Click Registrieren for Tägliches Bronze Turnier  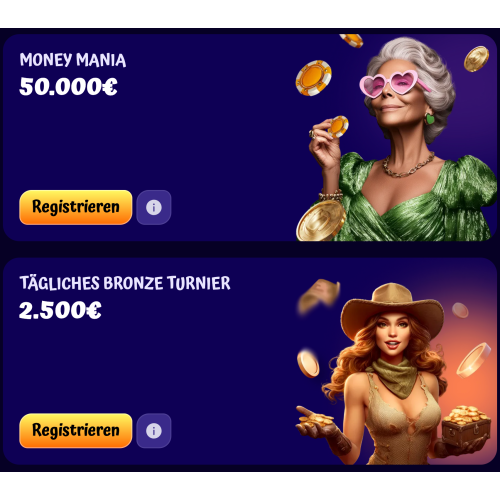coord(76,430)
